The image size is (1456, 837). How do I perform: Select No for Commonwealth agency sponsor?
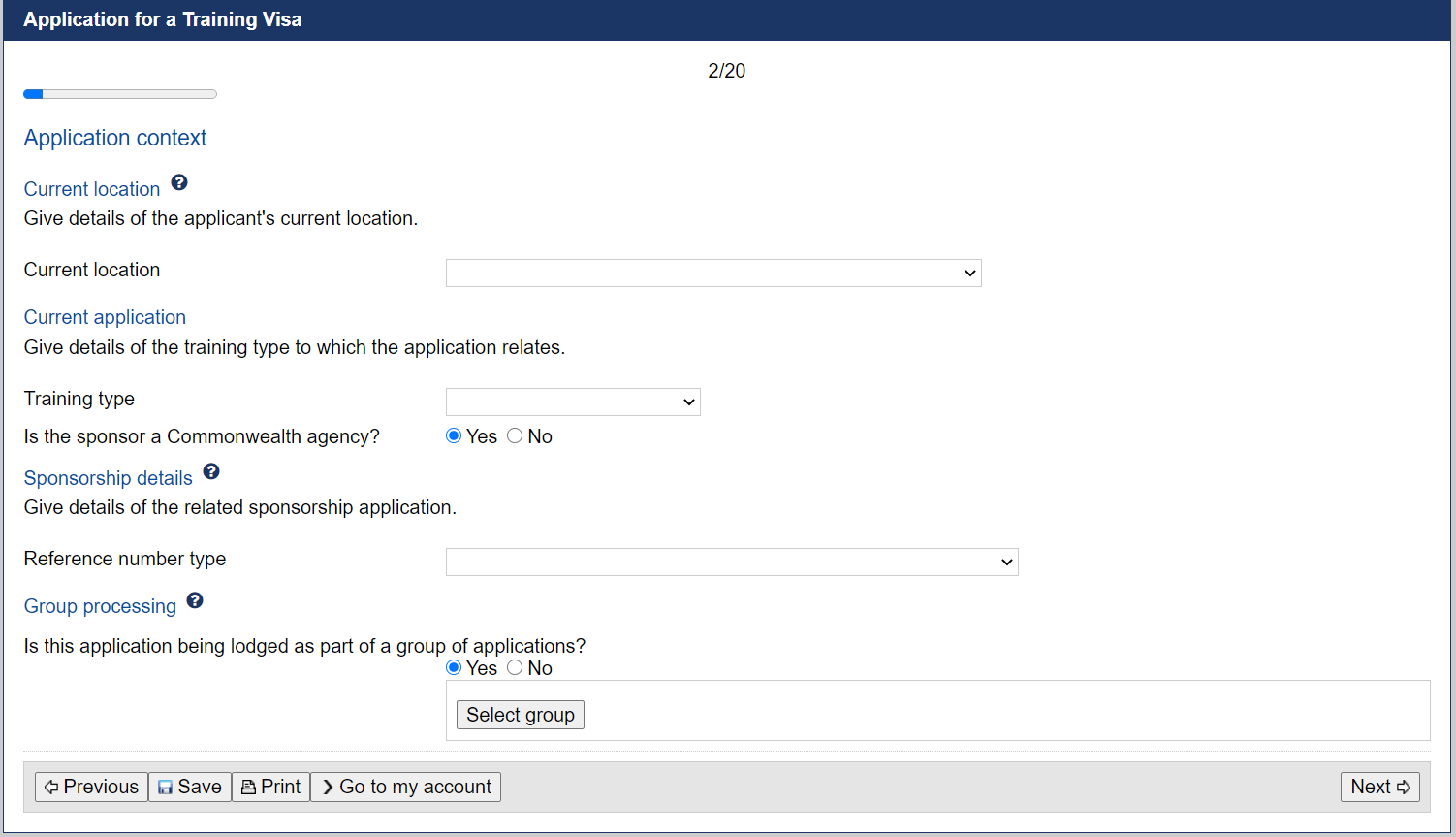coord(515,436)
